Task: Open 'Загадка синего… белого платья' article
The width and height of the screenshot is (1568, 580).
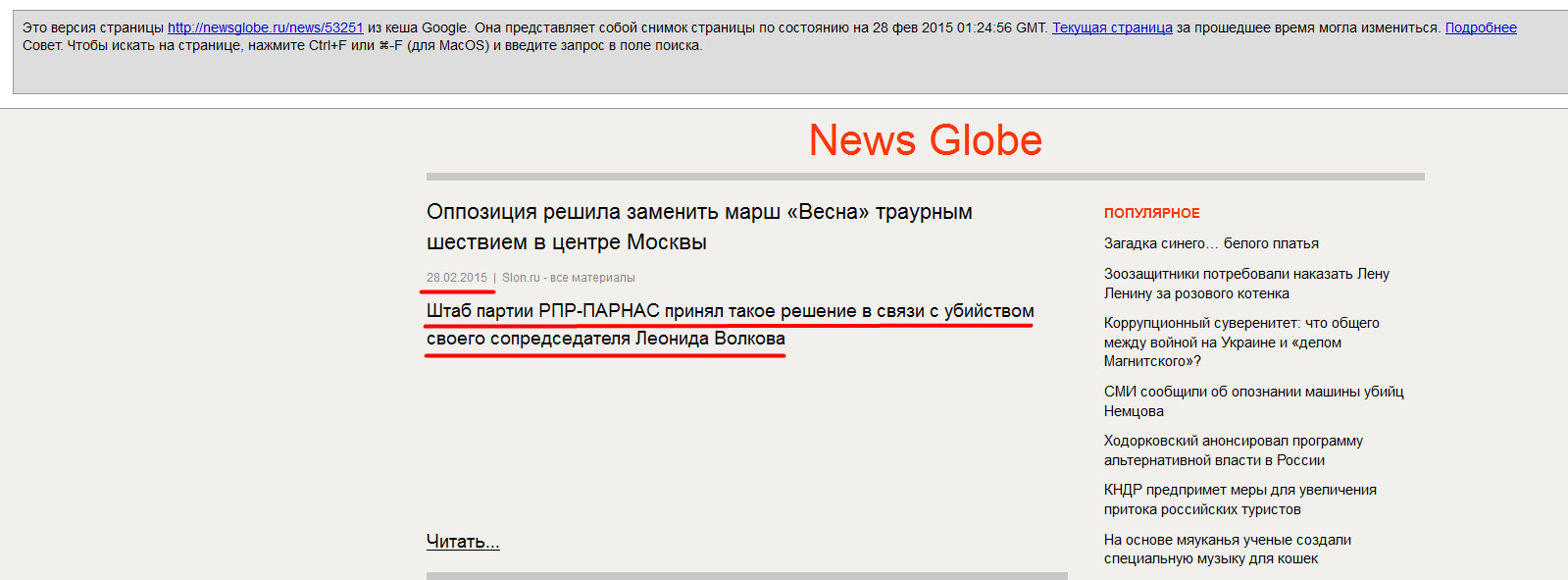Action: click(1210, 243)
